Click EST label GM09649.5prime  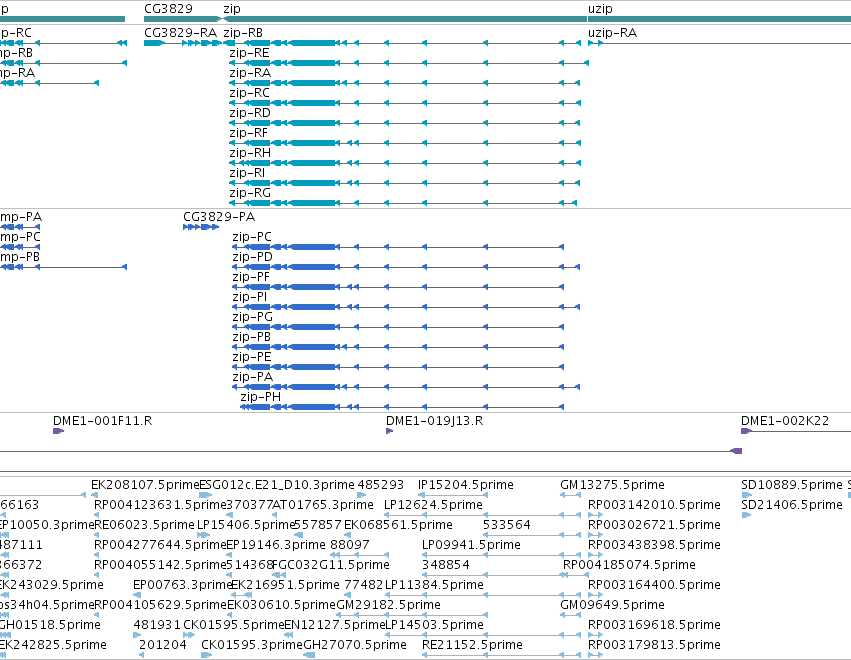[x=612, y=605]
